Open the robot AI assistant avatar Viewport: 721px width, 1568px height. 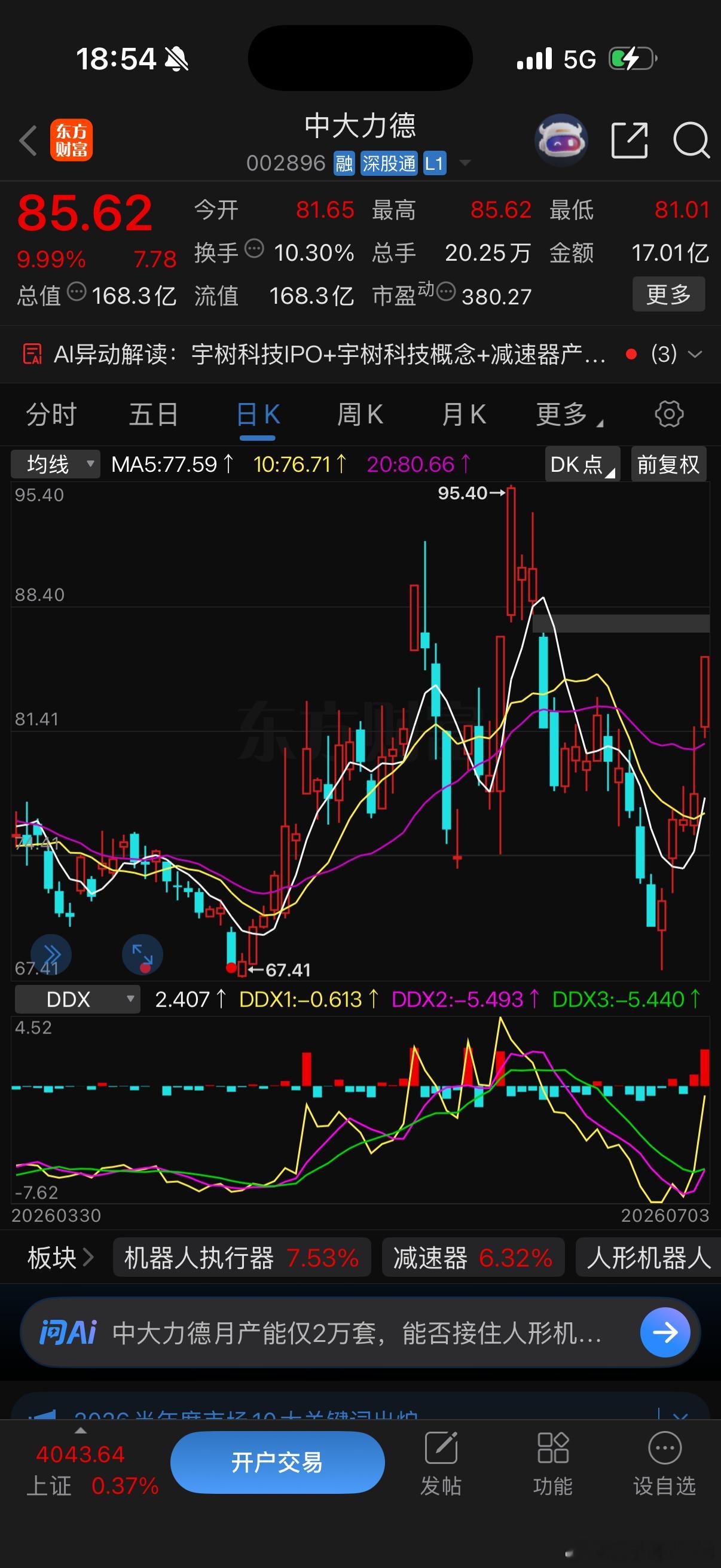pyautogui.click(x=561, y=140)
